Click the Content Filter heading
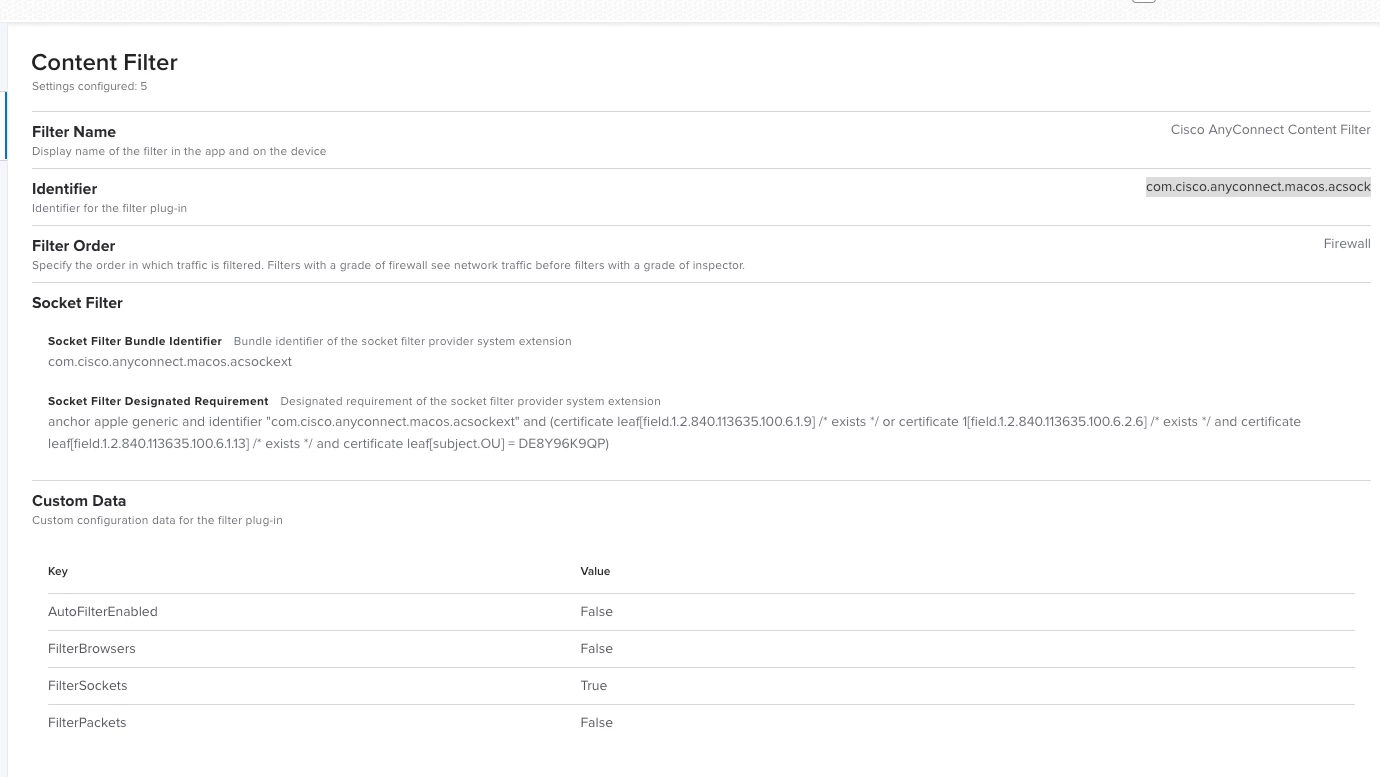1380x777 pixels. 104,62
